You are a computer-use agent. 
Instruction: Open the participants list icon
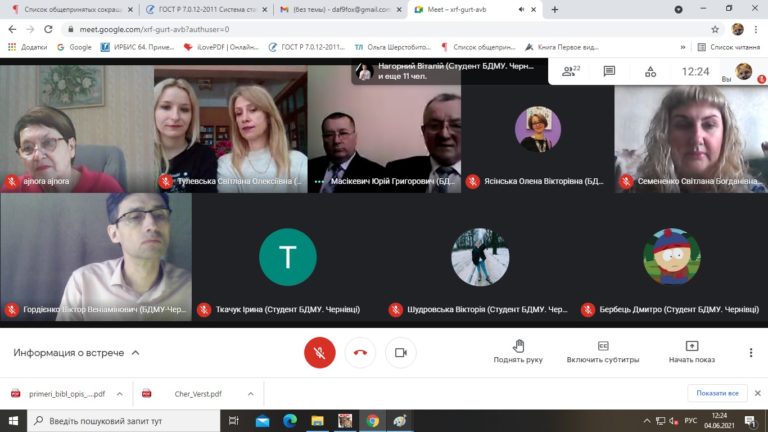pyautogui.click(x=571, y=72)
